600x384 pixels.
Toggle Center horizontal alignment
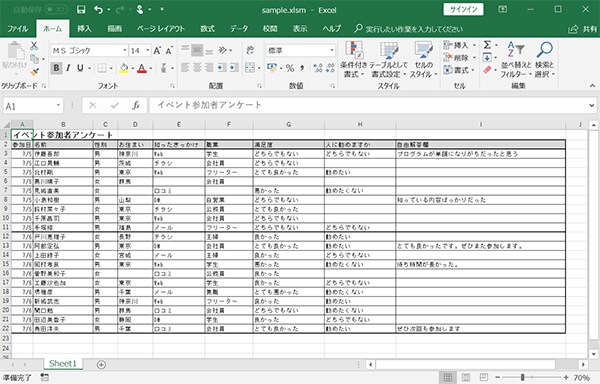(x=197, y=68)
